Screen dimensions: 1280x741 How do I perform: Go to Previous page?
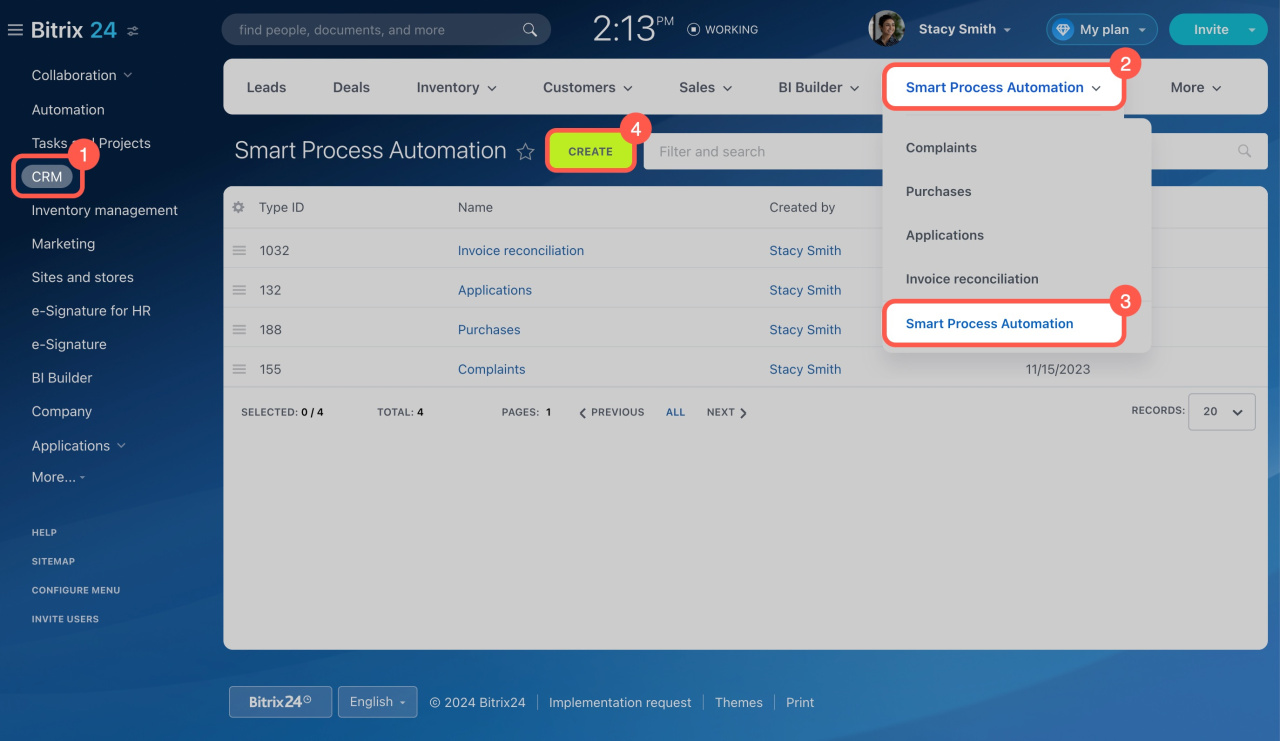[x=611, y=412]
